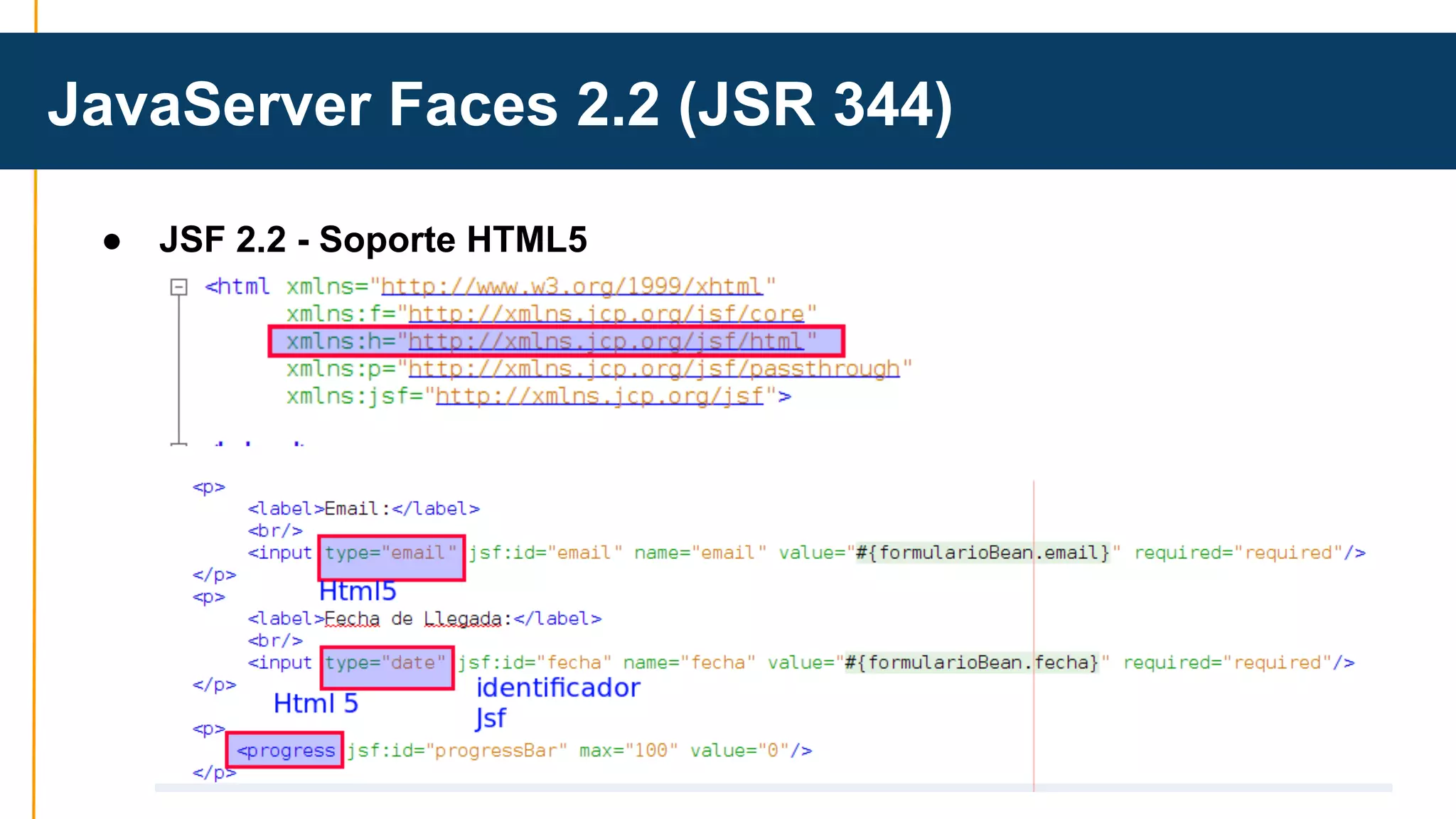Open the xmlns:jsf namespace link

599,396
